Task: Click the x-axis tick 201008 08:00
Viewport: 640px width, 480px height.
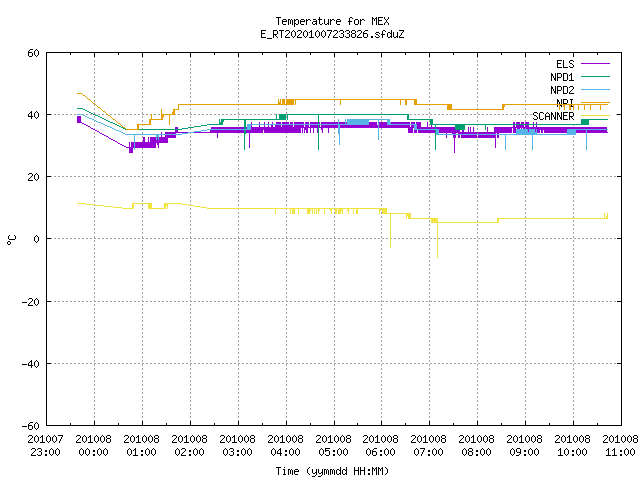Action: pyautogui.click(x=477, y=446)
